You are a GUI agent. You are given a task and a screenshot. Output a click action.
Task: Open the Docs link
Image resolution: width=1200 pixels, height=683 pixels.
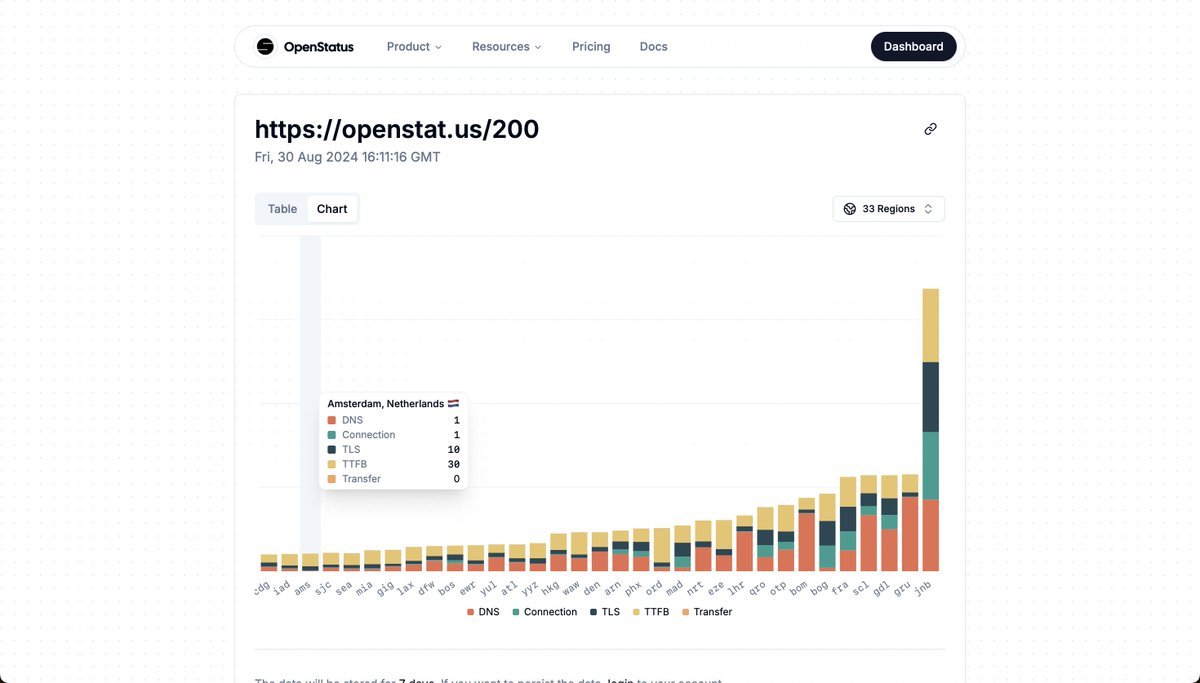[654, 46]
